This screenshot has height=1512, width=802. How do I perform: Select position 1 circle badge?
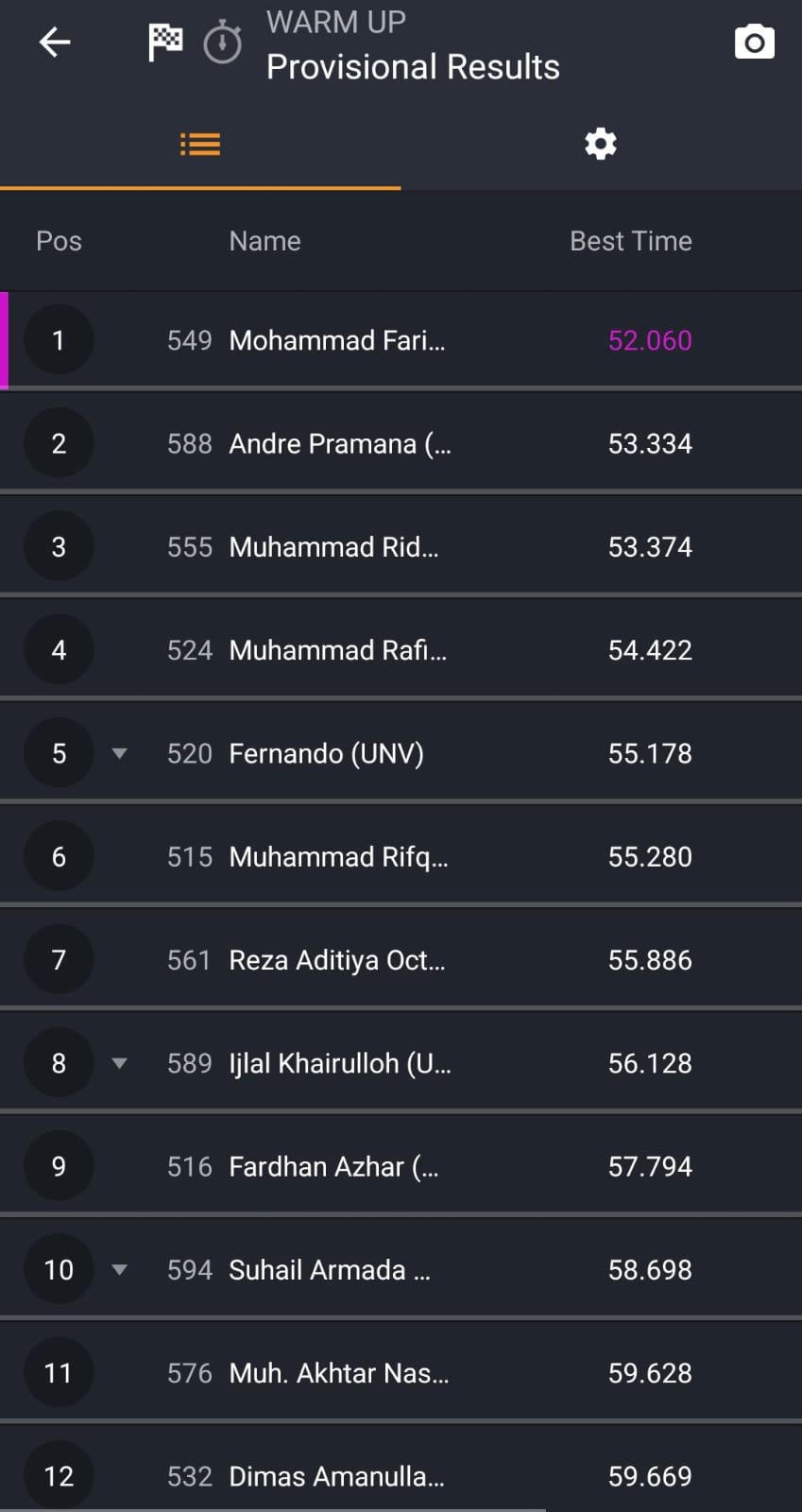tap(59, 340)
